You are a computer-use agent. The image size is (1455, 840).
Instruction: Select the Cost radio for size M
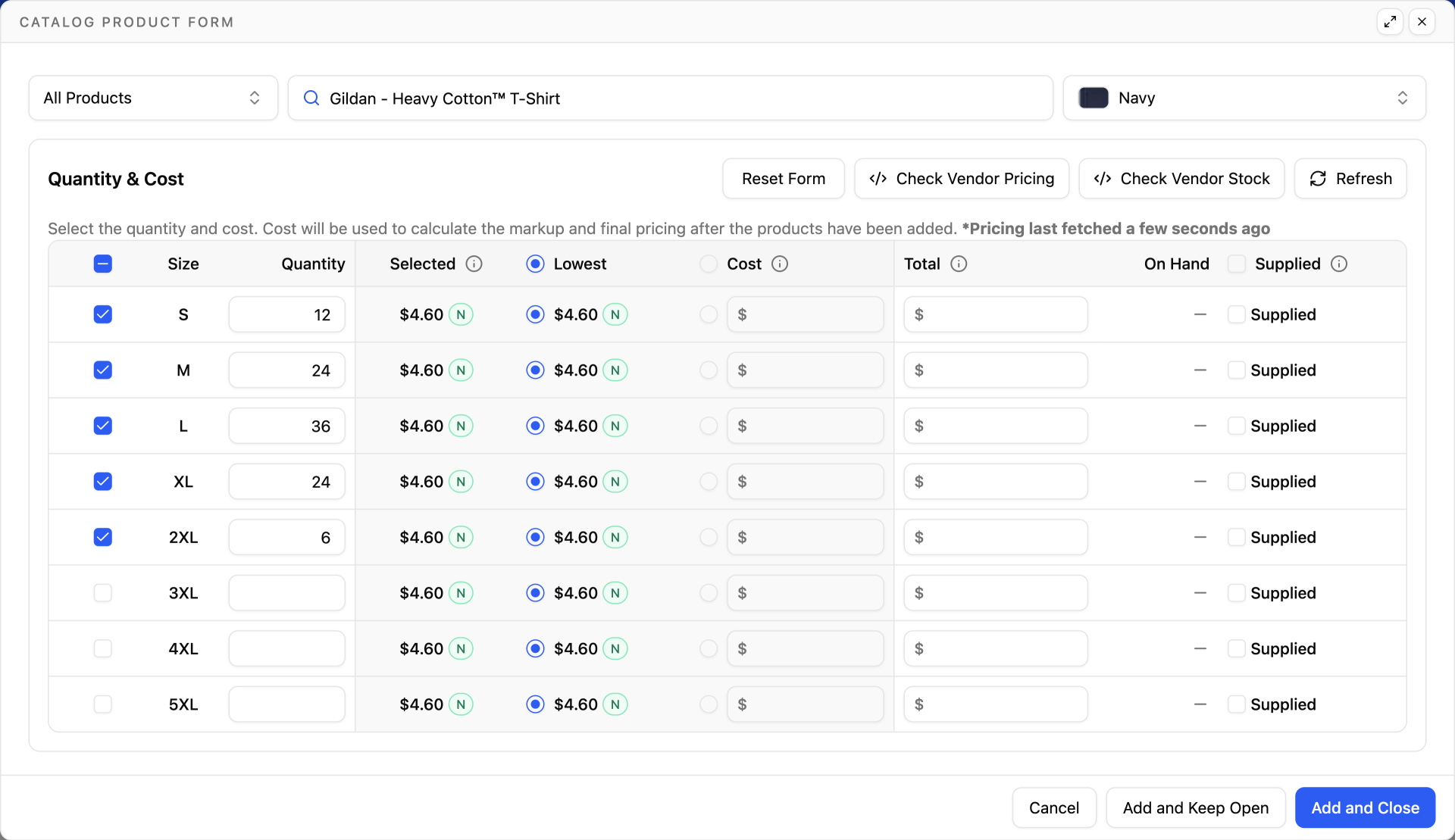[709, 370]
